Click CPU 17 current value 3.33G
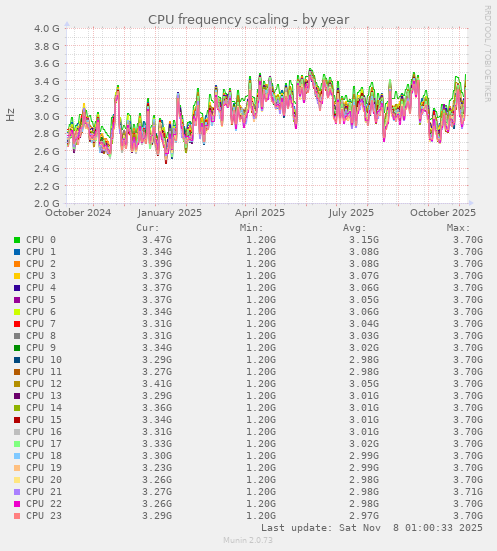497x551 pixels. coord(157,444)
